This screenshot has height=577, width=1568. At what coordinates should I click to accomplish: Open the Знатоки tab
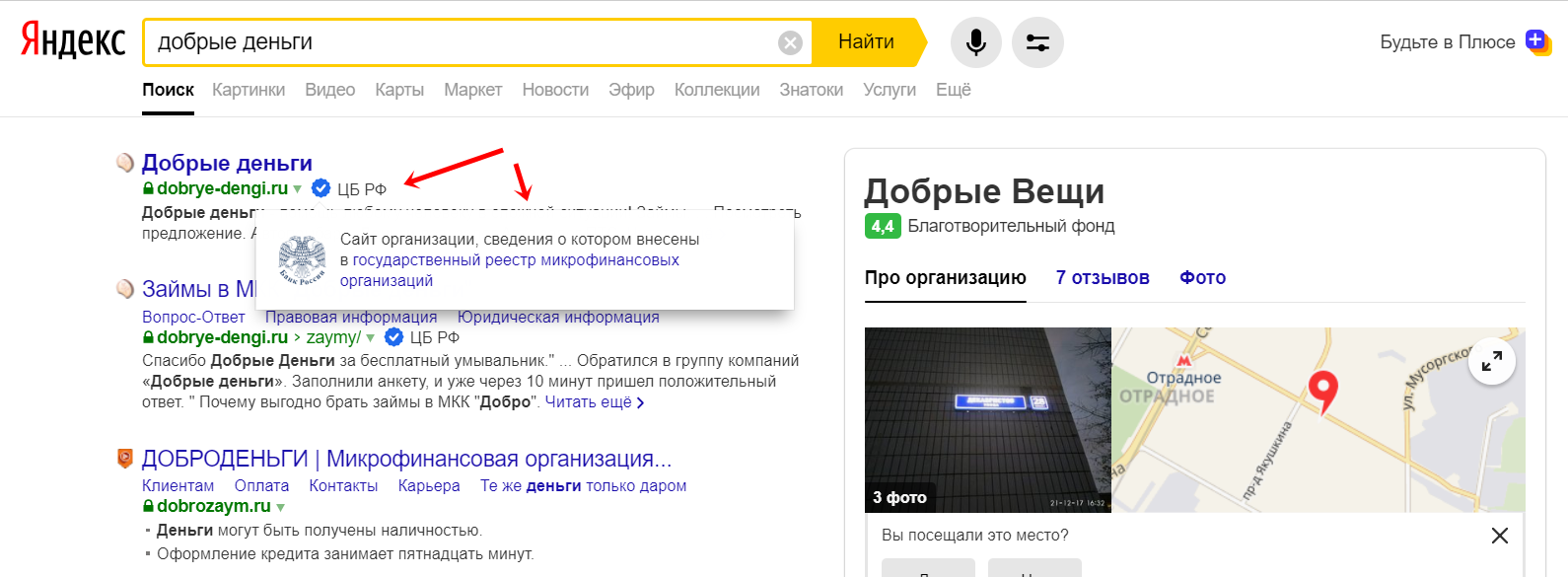(812, 90)
